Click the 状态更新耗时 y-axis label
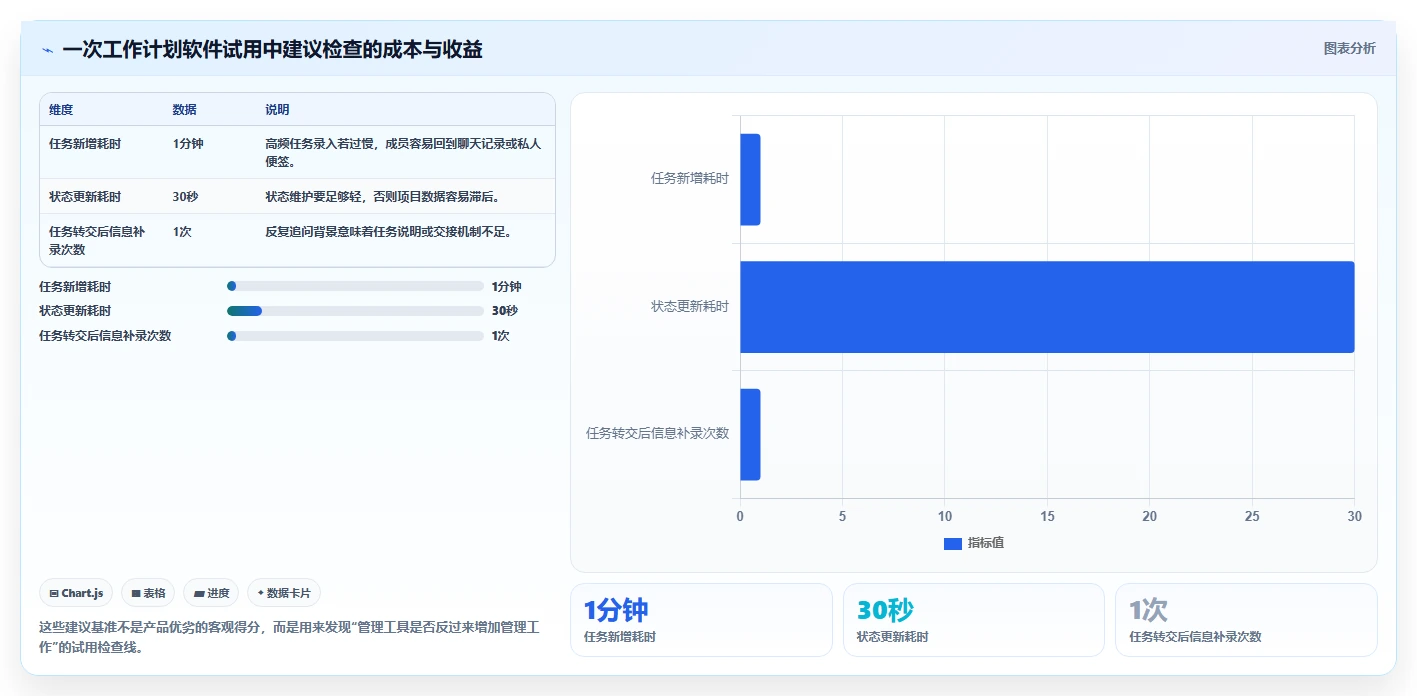The width and height of the screenshot is (1417, 696). [x=690, y=307]
